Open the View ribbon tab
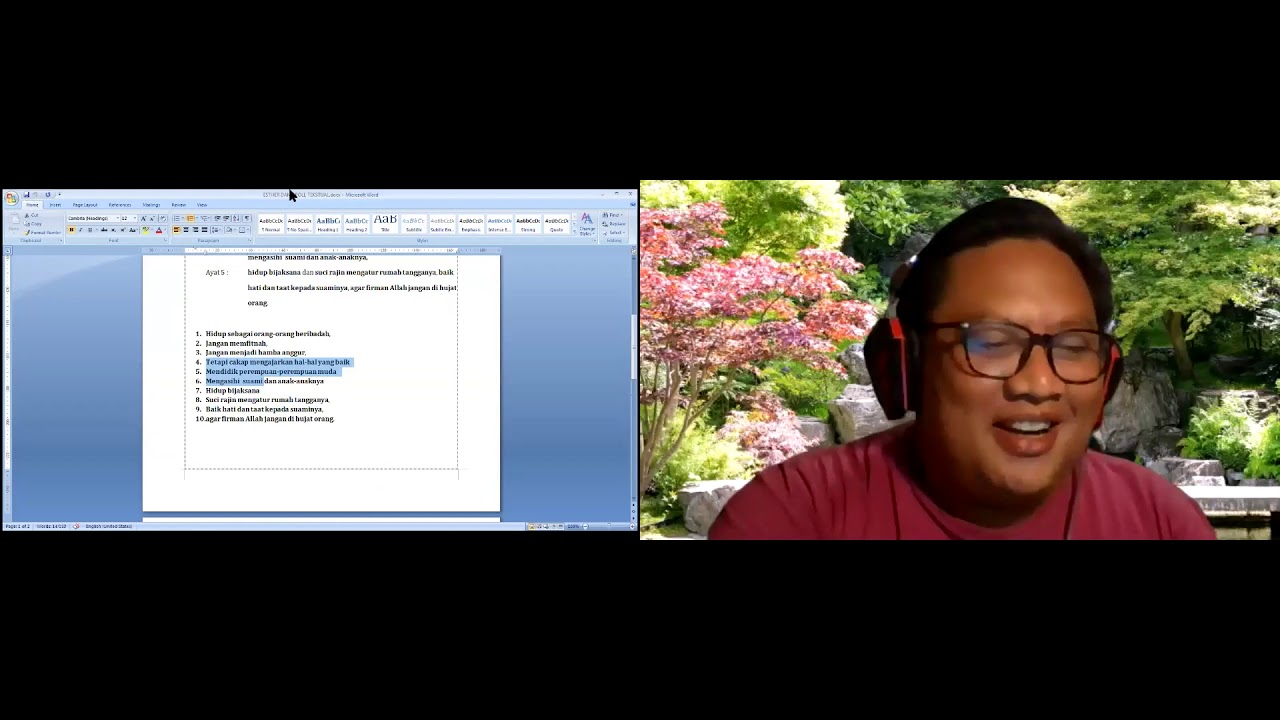The width and height of the screenshot is (1280, 720). click(x=202, y=205)
